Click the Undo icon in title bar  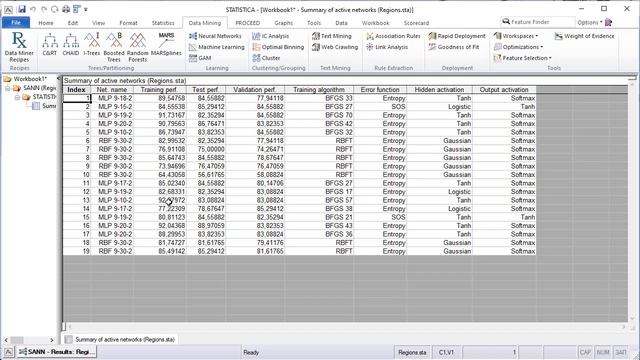tap(33, 9)
